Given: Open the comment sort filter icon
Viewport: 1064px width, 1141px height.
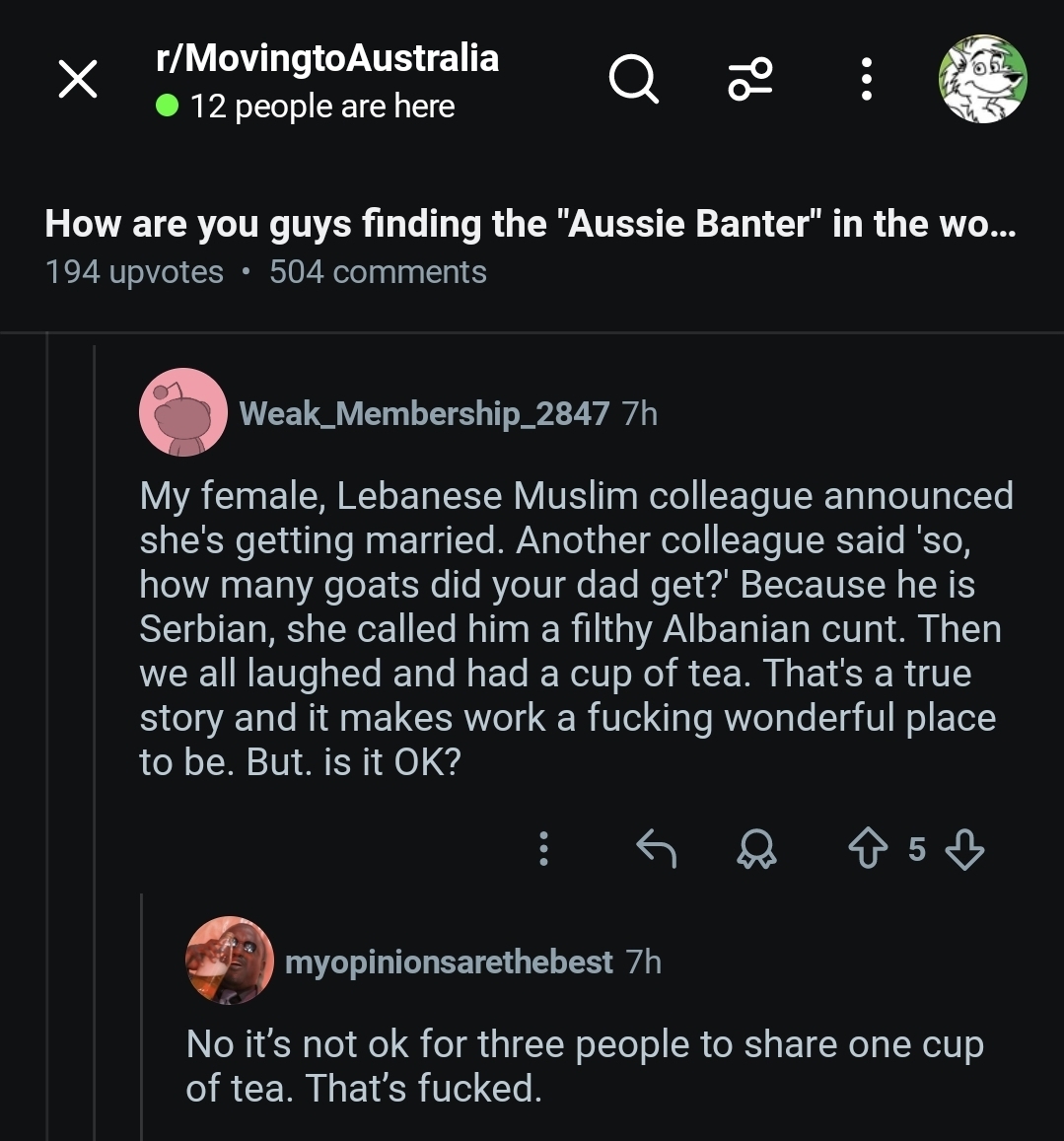Looking at the screenshot, I should [x=750, y=79].
